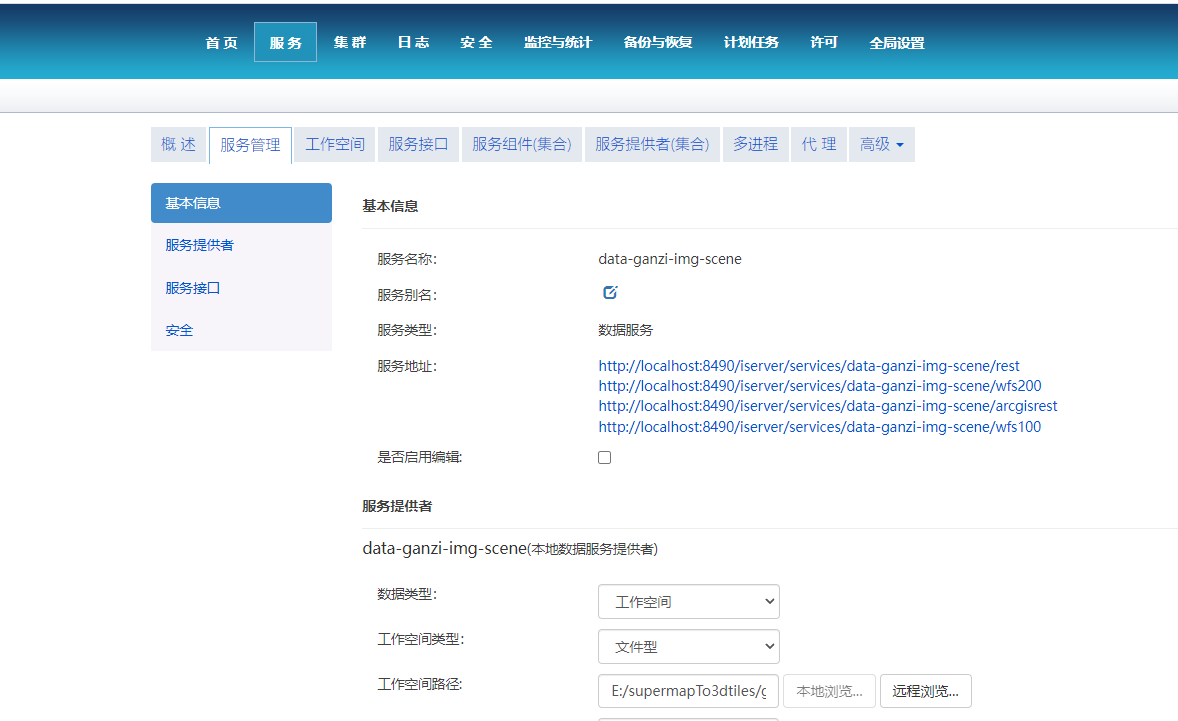Switch to the 服务接口 tab

[418, 144]
